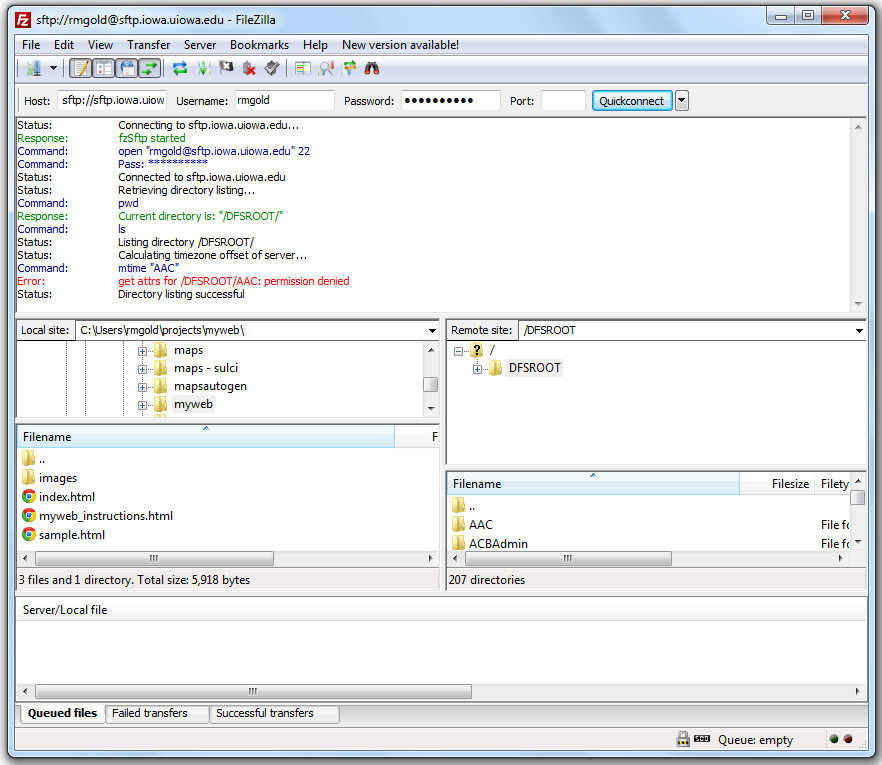
Task: Select index.html in the local file list
Action: click(66, 497)
